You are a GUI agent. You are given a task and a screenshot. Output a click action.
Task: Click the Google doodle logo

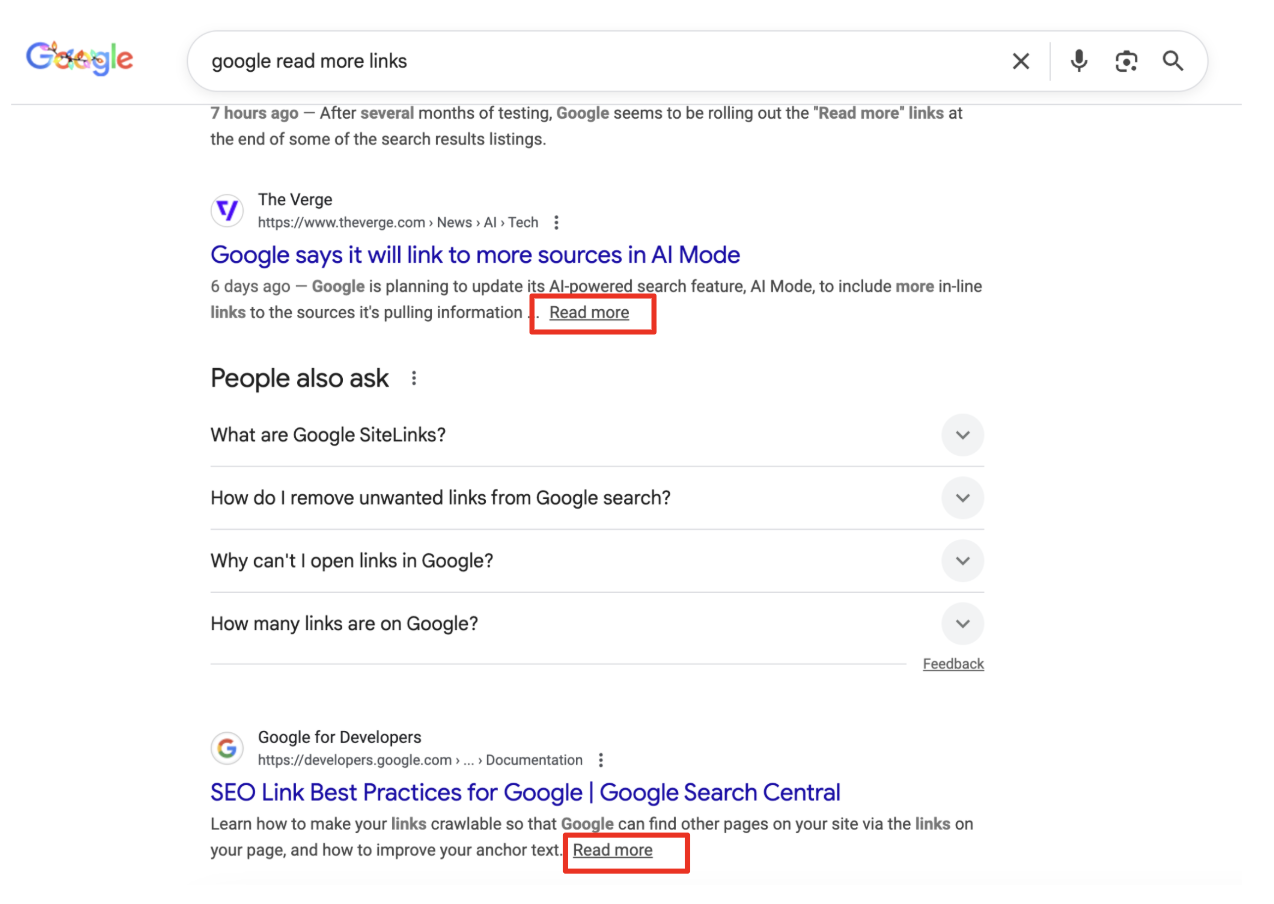(x=79, y=58)
